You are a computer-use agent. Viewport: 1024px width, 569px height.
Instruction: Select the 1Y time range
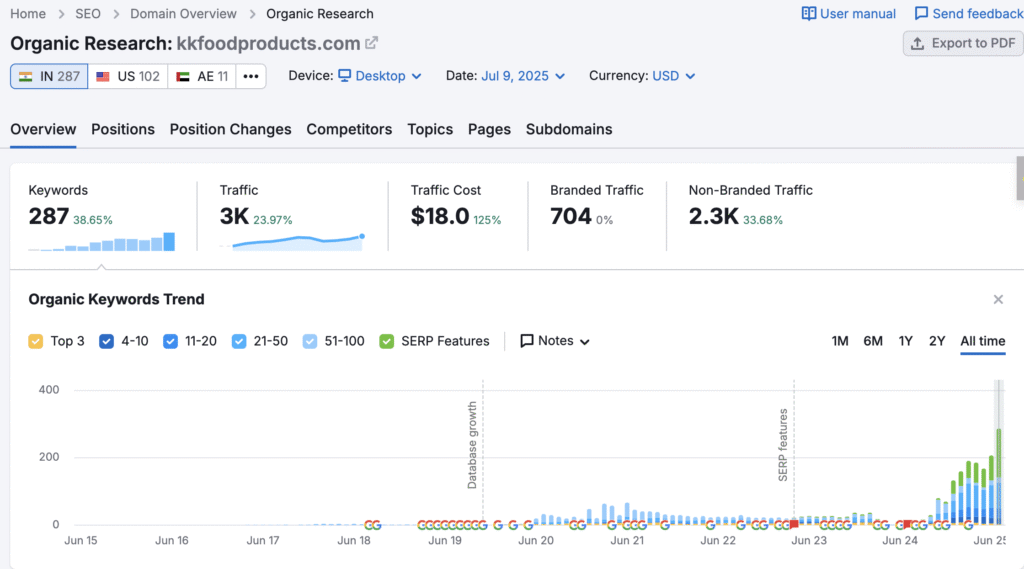(905, 341)
